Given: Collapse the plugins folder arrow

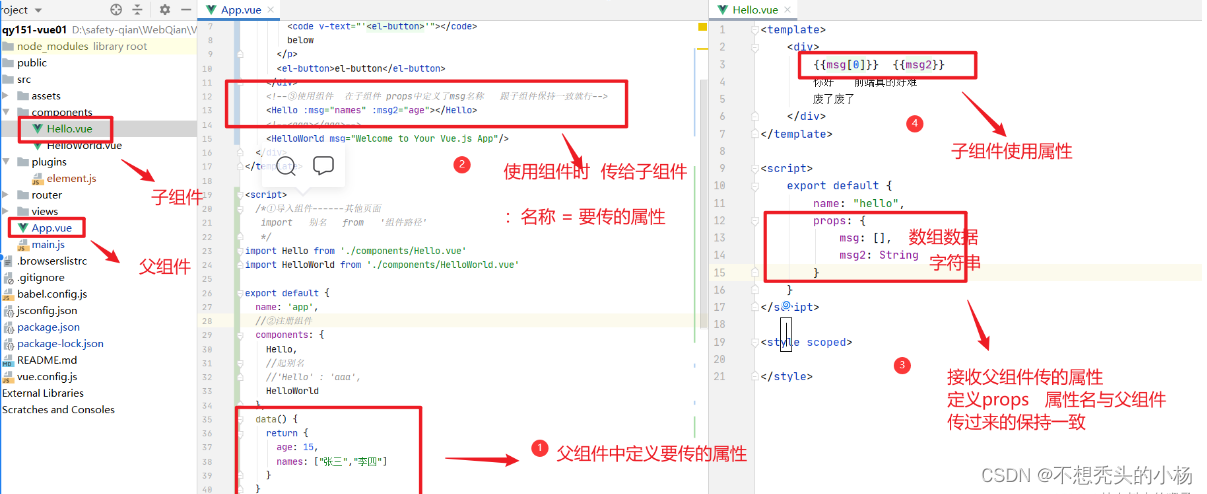Looking at the screenshot, I should [8, 161].
